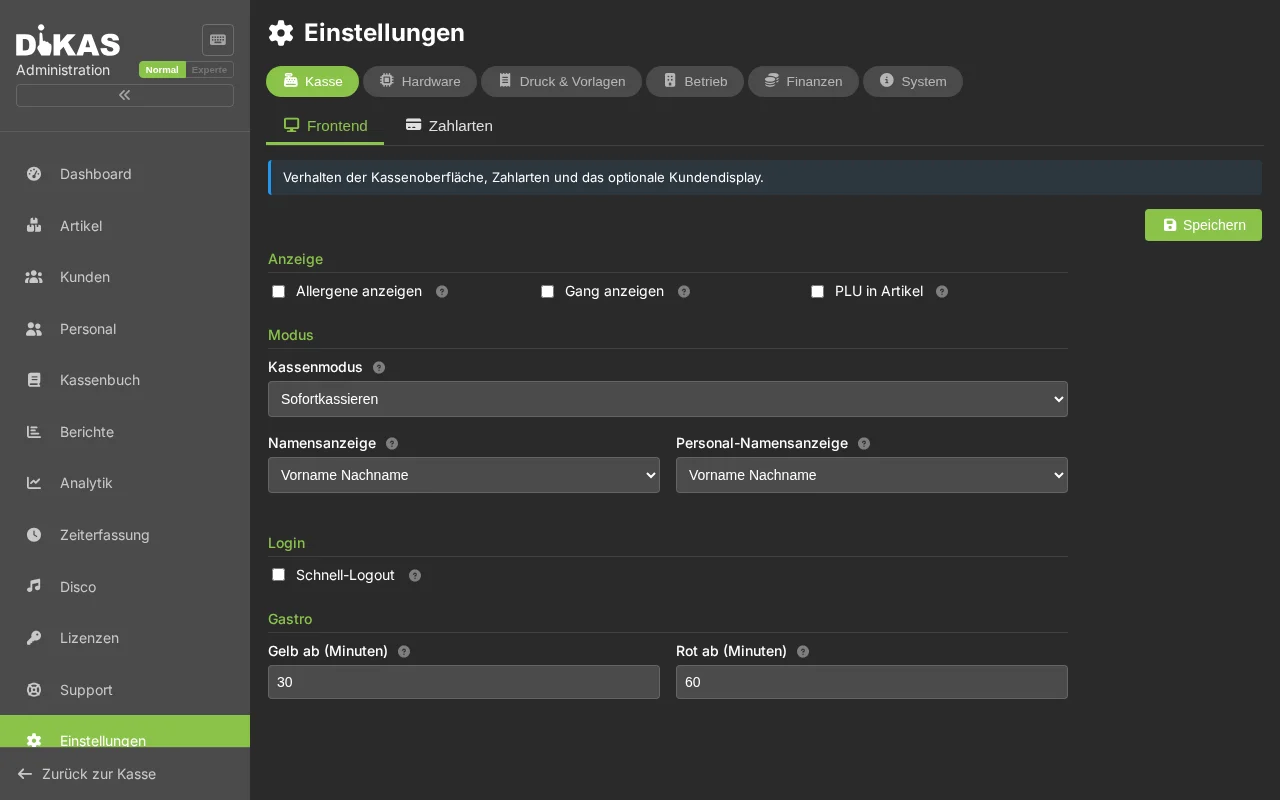Click the Lizenzen key icon
This screenshot has height=800, width=1280.
click(x=34, y=638)
